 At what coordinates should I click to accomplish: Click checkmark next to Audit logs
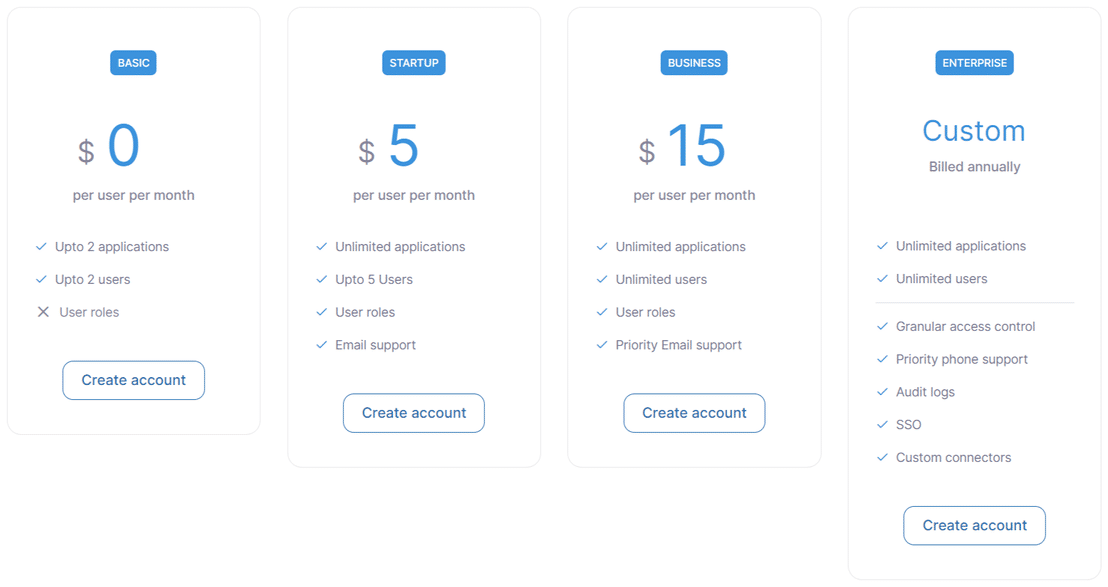[882, 392]
